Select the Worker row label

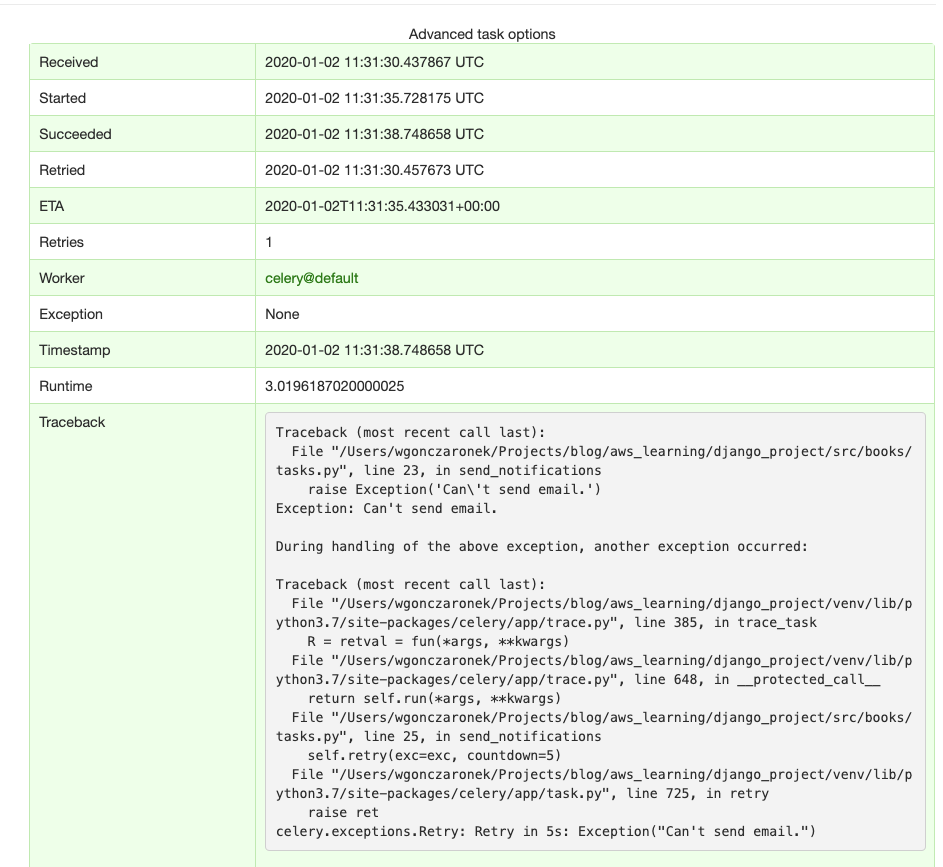[62, 278]
